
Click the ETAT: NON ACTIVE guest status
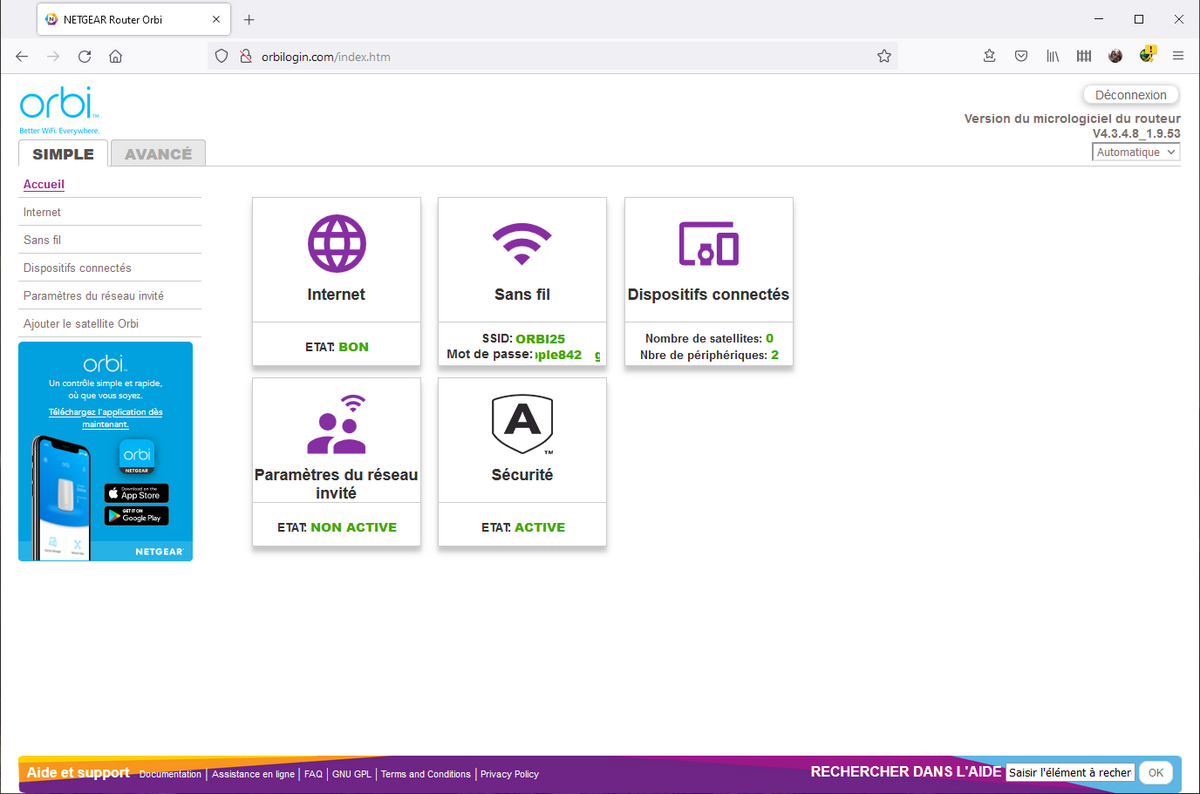[336, 527]
